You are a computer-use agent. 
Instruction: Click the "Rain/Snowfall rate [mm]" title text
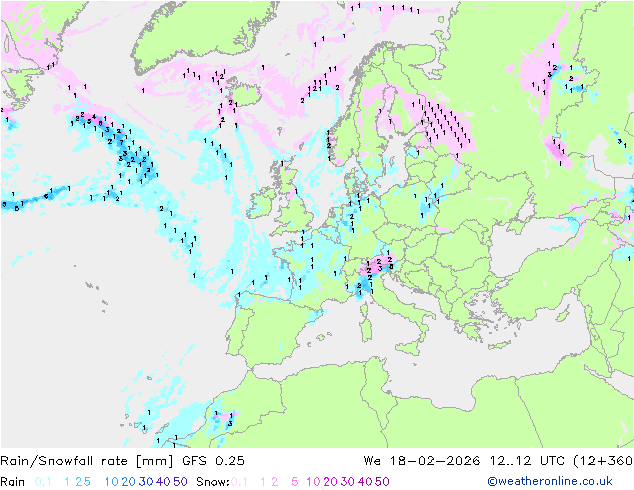[87, 460]
